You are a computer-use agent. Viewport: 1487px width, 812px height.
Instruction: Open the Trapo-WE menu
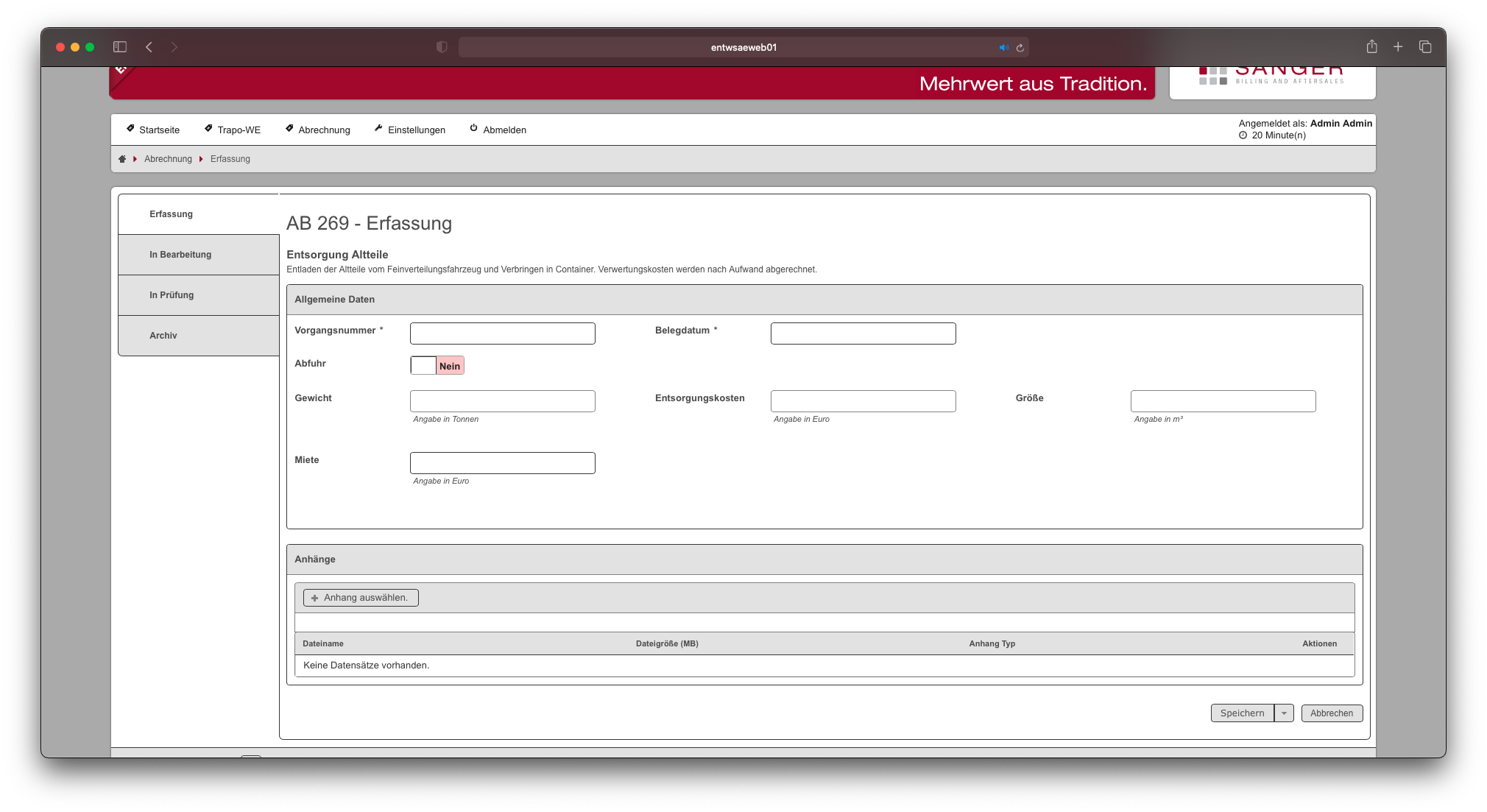click(233, 130)
